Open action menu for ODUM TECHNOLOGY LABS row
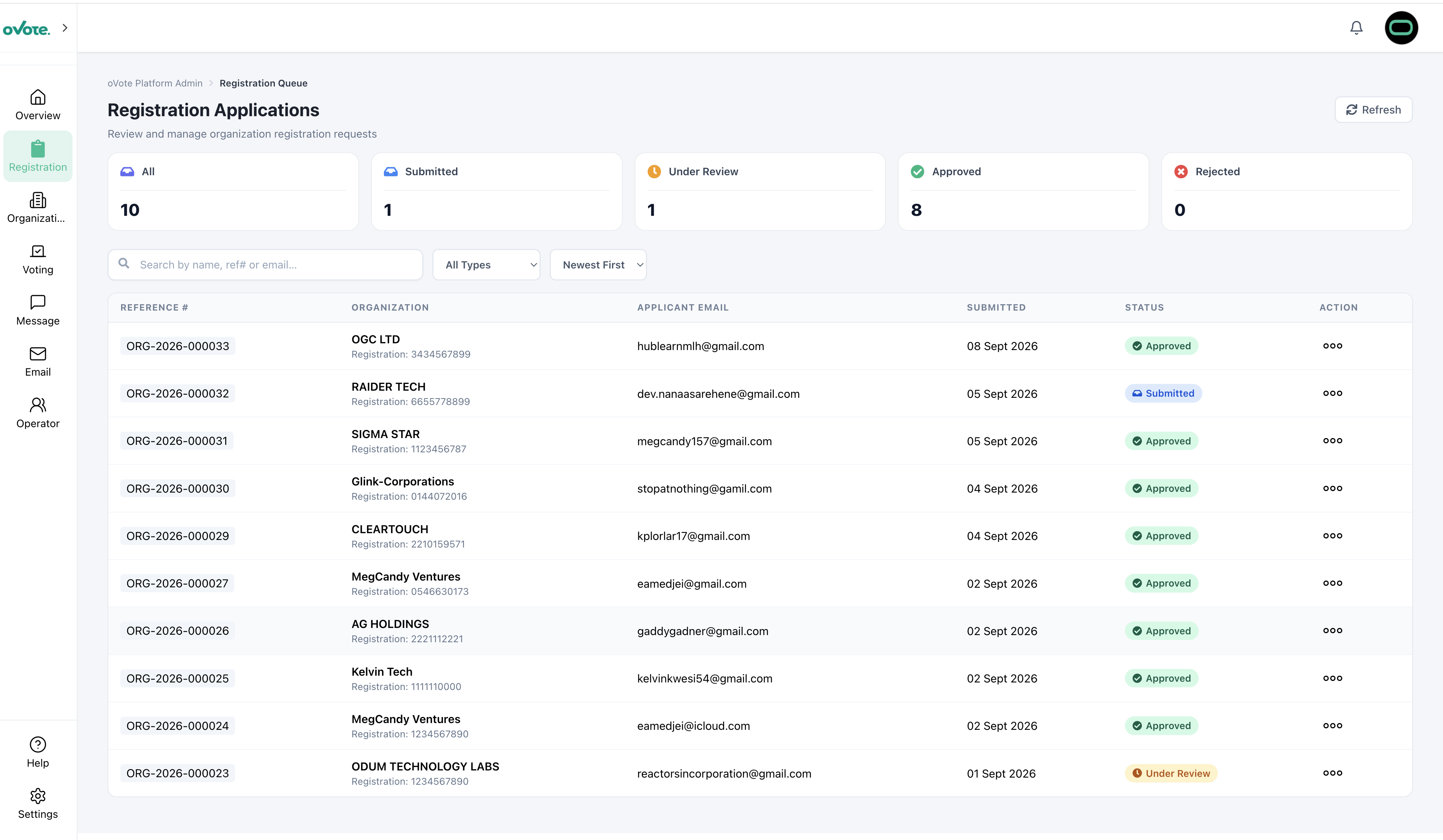 pyautogui.click(x=1332, y=773)
